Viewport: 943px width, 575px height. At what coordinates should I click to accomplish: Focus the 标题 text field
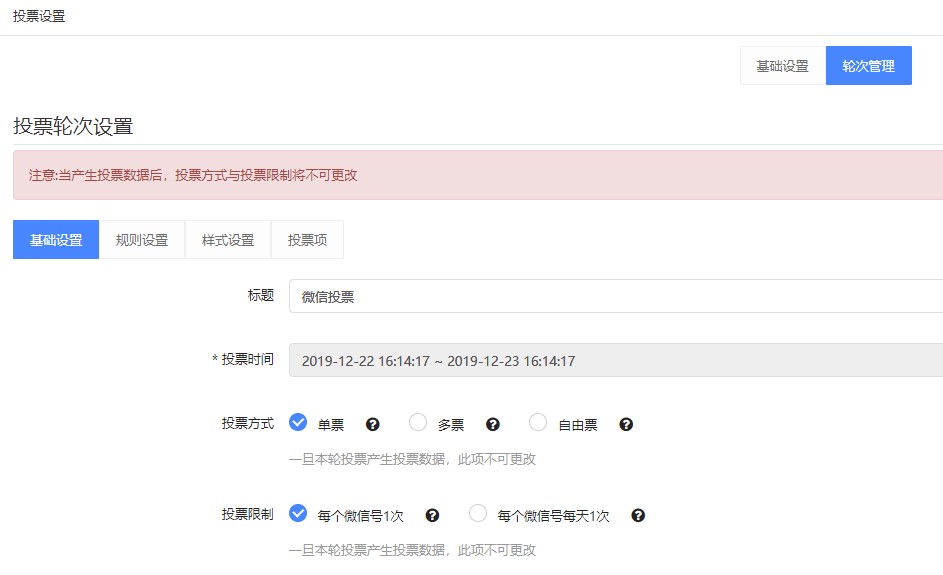616,296
